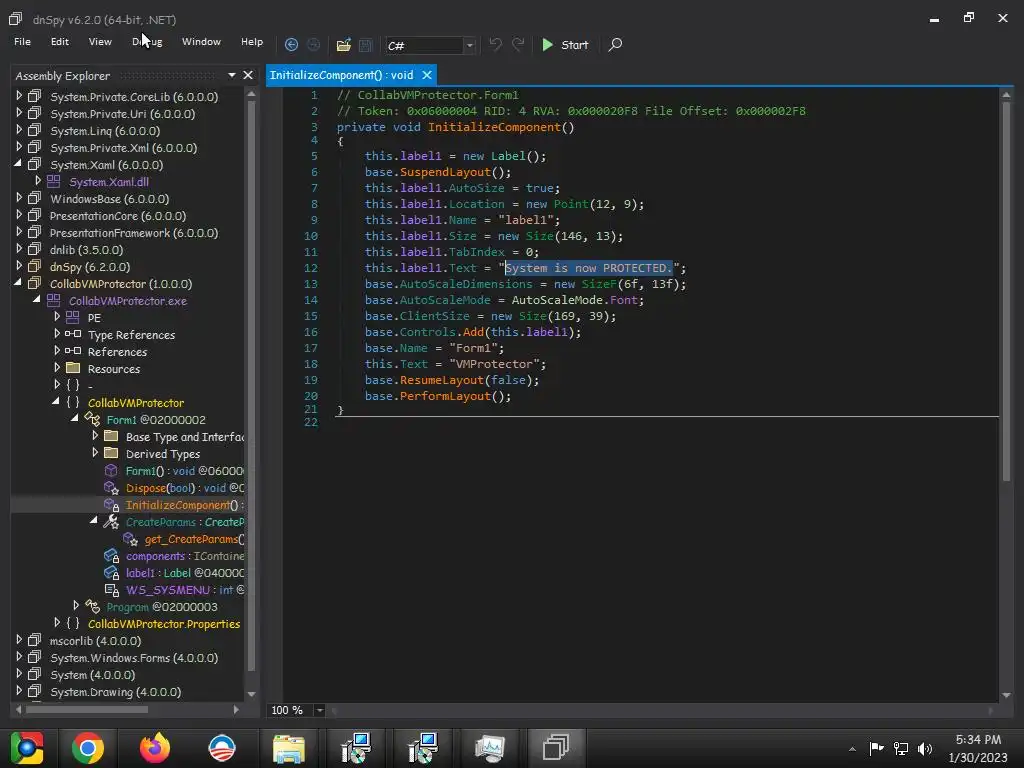Select the References node icon
This screenshot has width=1024, height=768.
[72, 351]
